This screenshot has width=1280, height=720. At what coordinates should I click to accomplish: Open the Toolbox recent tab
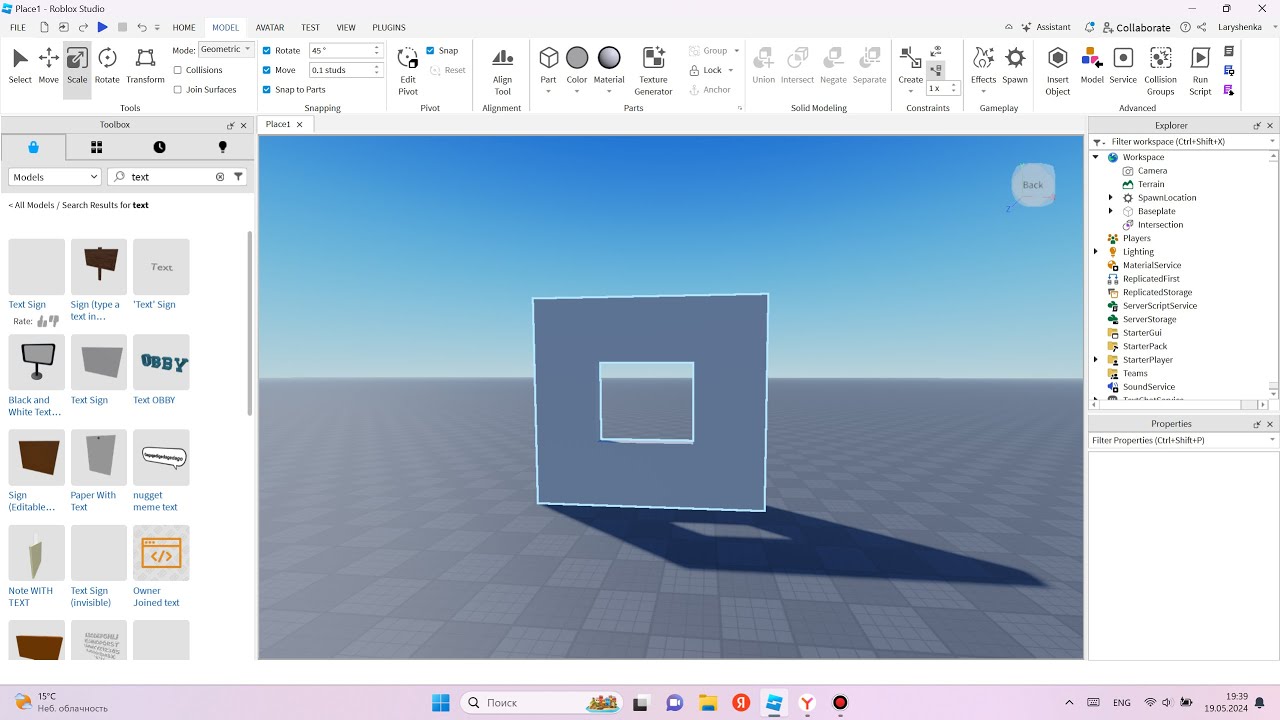pyautogui.click(x=159, y=147)
